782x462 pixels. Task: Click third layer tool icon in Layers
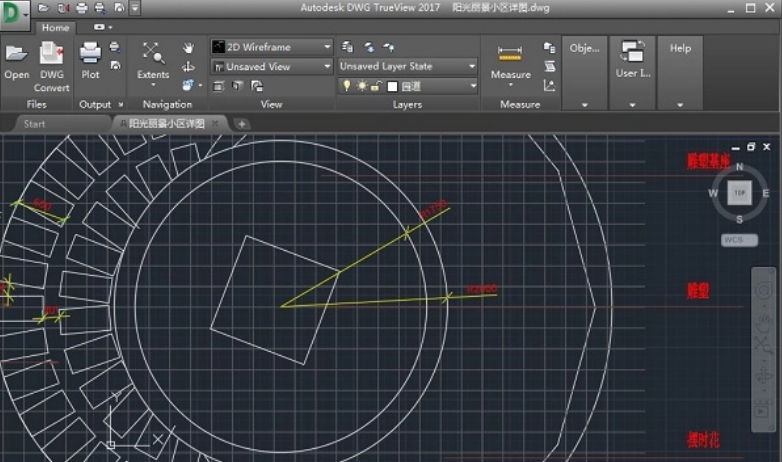coord(389,47)
